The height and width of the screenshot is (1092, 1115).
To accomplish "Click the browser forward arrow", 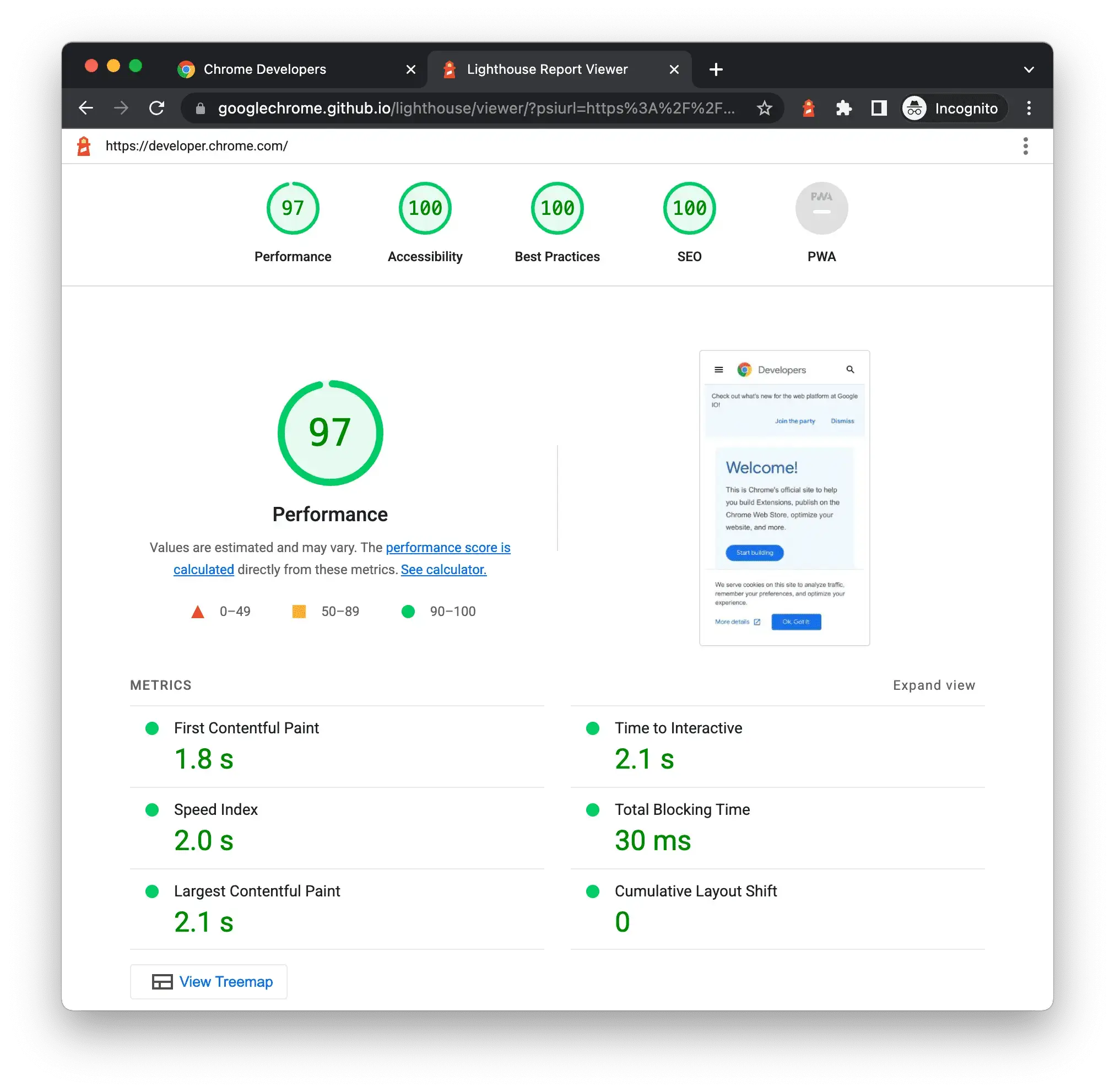I will pyautogui.click(x=121, y=108).
